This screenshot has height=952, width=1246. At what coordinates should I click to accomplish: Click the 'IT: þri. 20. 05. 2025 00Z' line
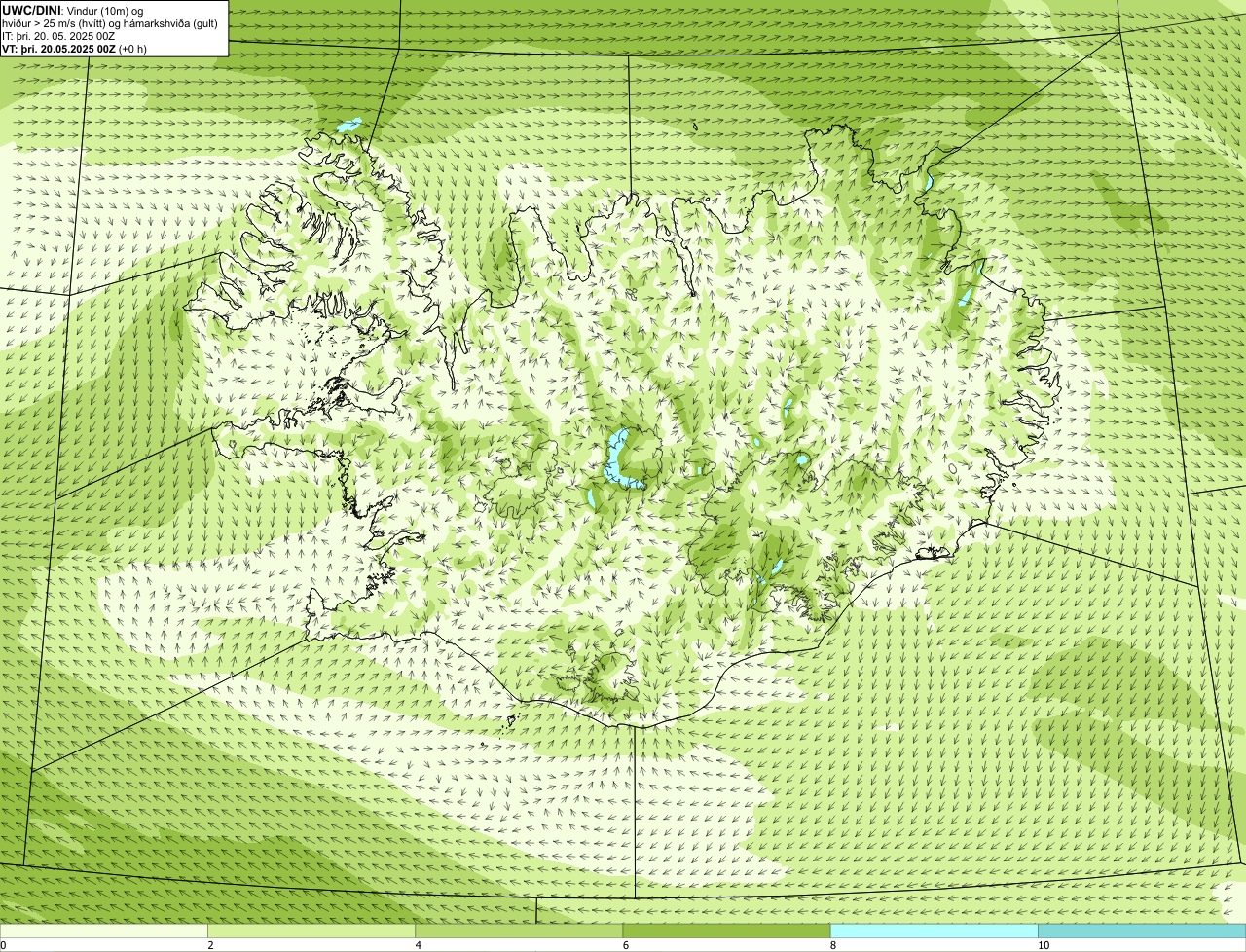[x=58, y=36]
